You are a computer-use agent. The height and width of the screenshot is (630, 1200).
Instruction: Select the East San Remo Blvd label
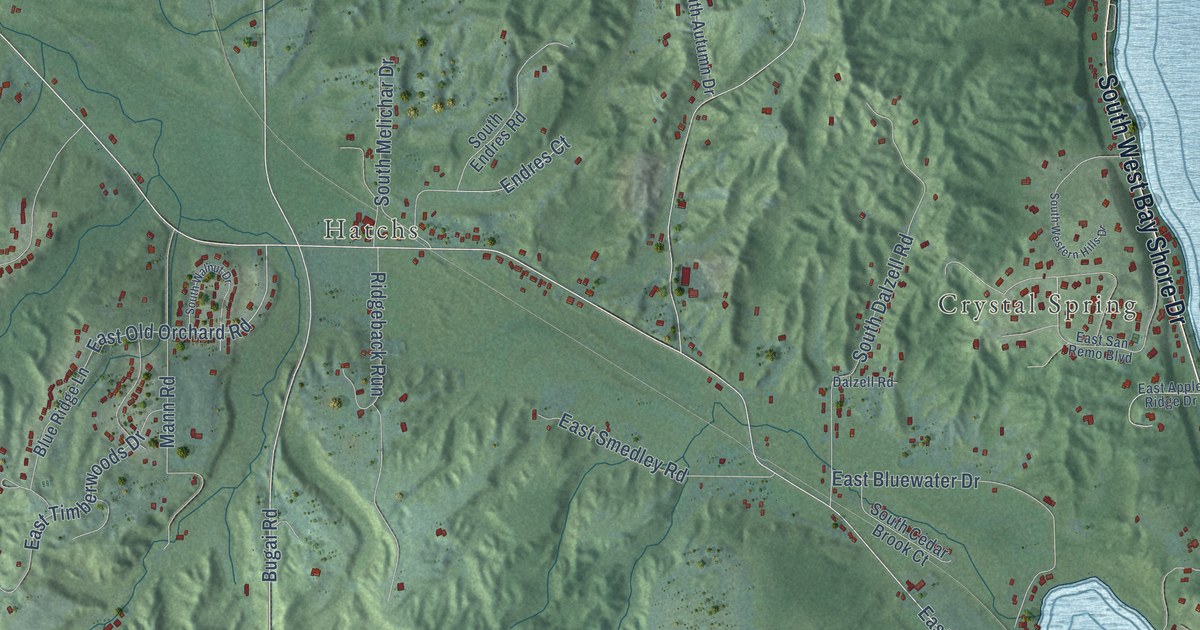[x=1099, y=347]
